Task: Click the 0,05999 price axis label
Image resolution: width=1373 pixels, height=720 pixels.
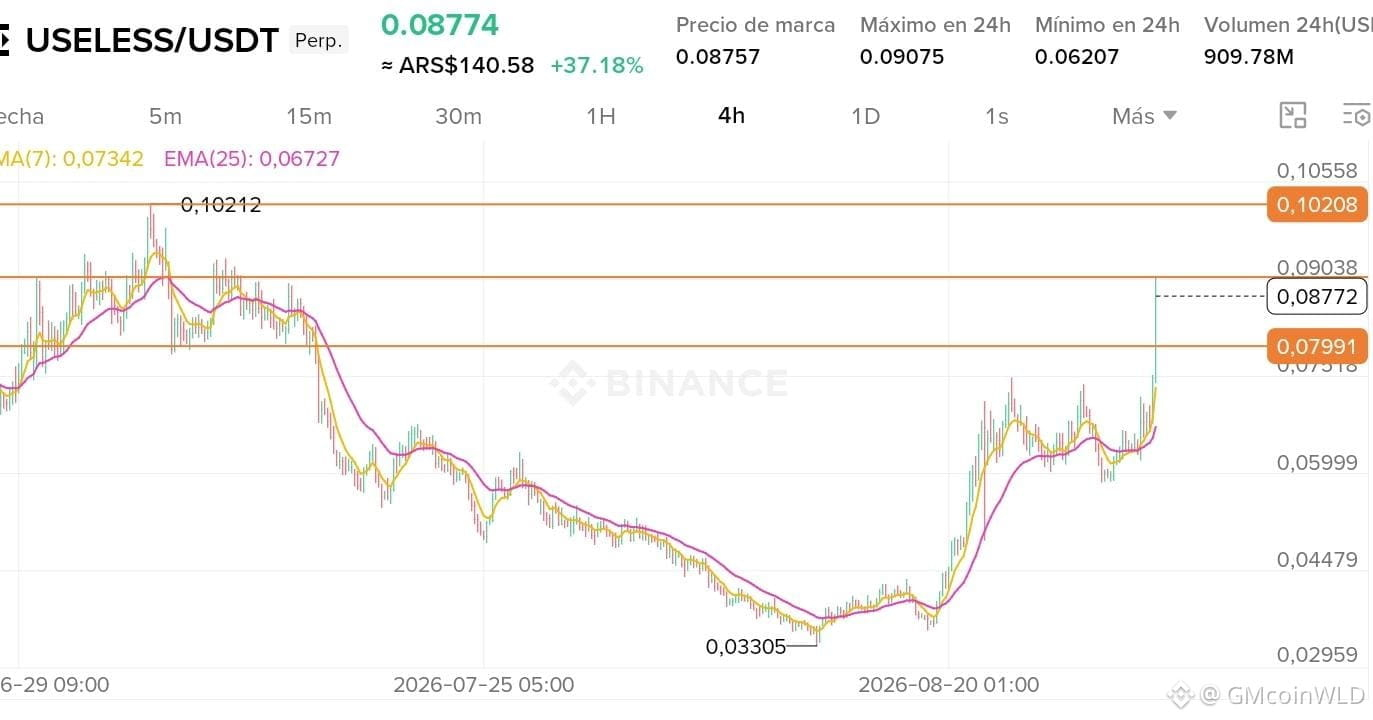Action: 1317,462
